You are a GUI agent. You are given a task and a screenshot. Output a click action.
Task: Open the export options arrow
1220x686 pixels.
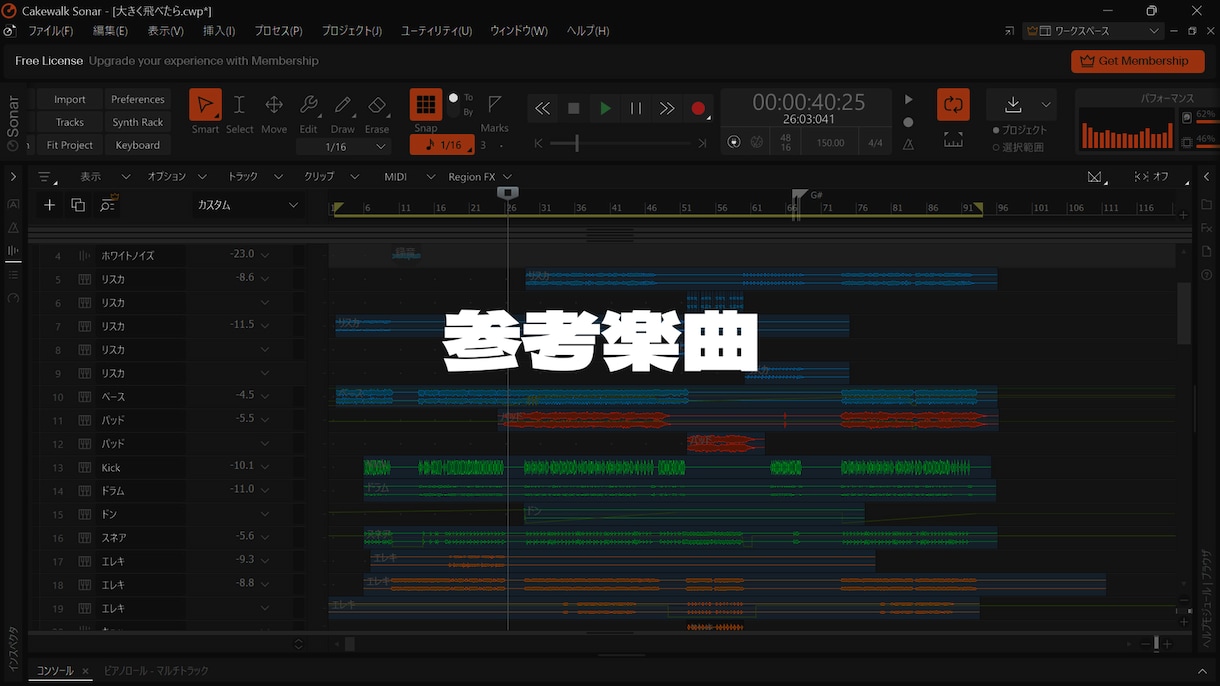[1046, 105]
